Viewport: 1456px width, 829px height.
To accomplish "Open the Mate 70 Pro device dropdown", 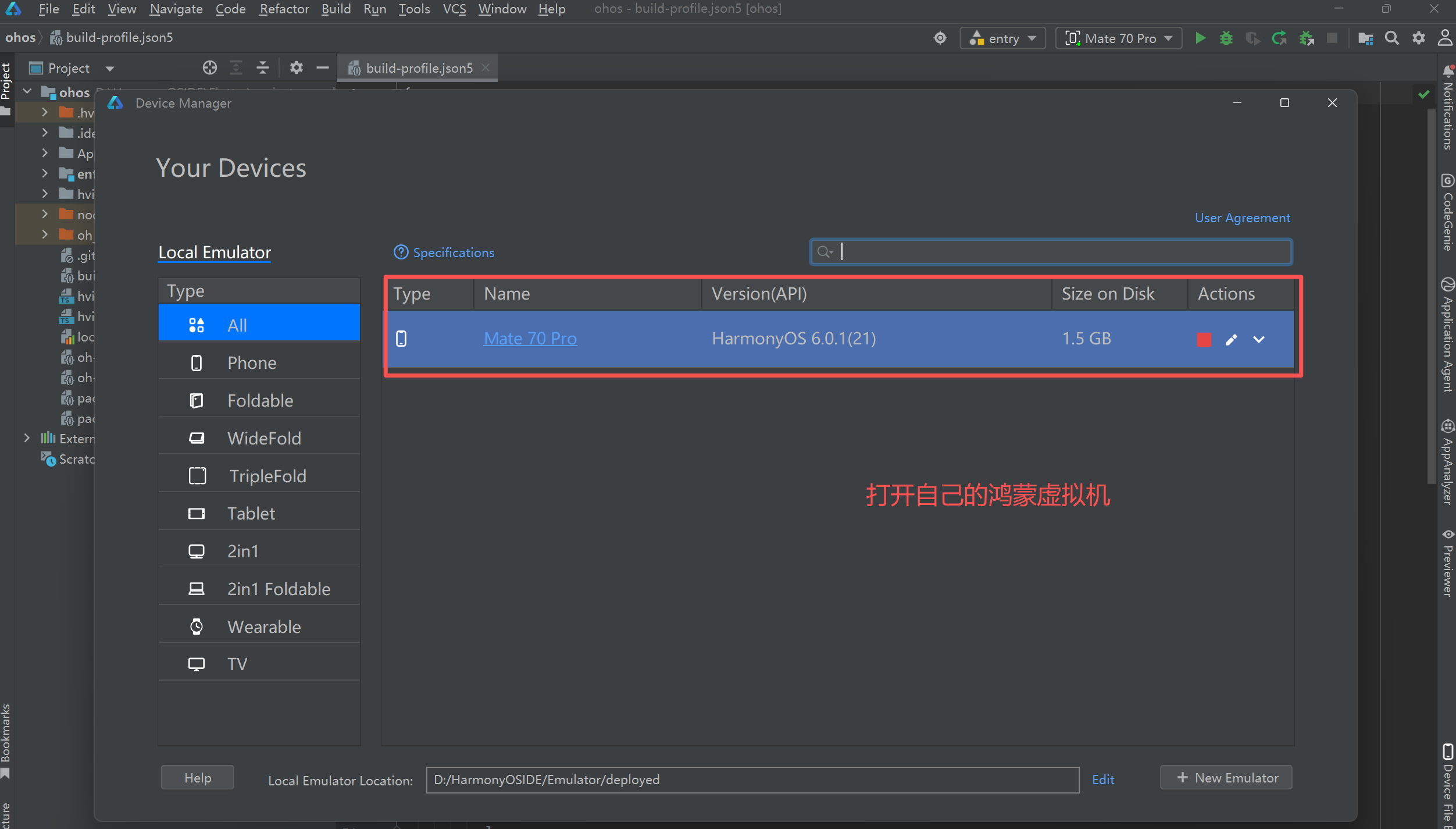I will click(x=1119, y=38).
